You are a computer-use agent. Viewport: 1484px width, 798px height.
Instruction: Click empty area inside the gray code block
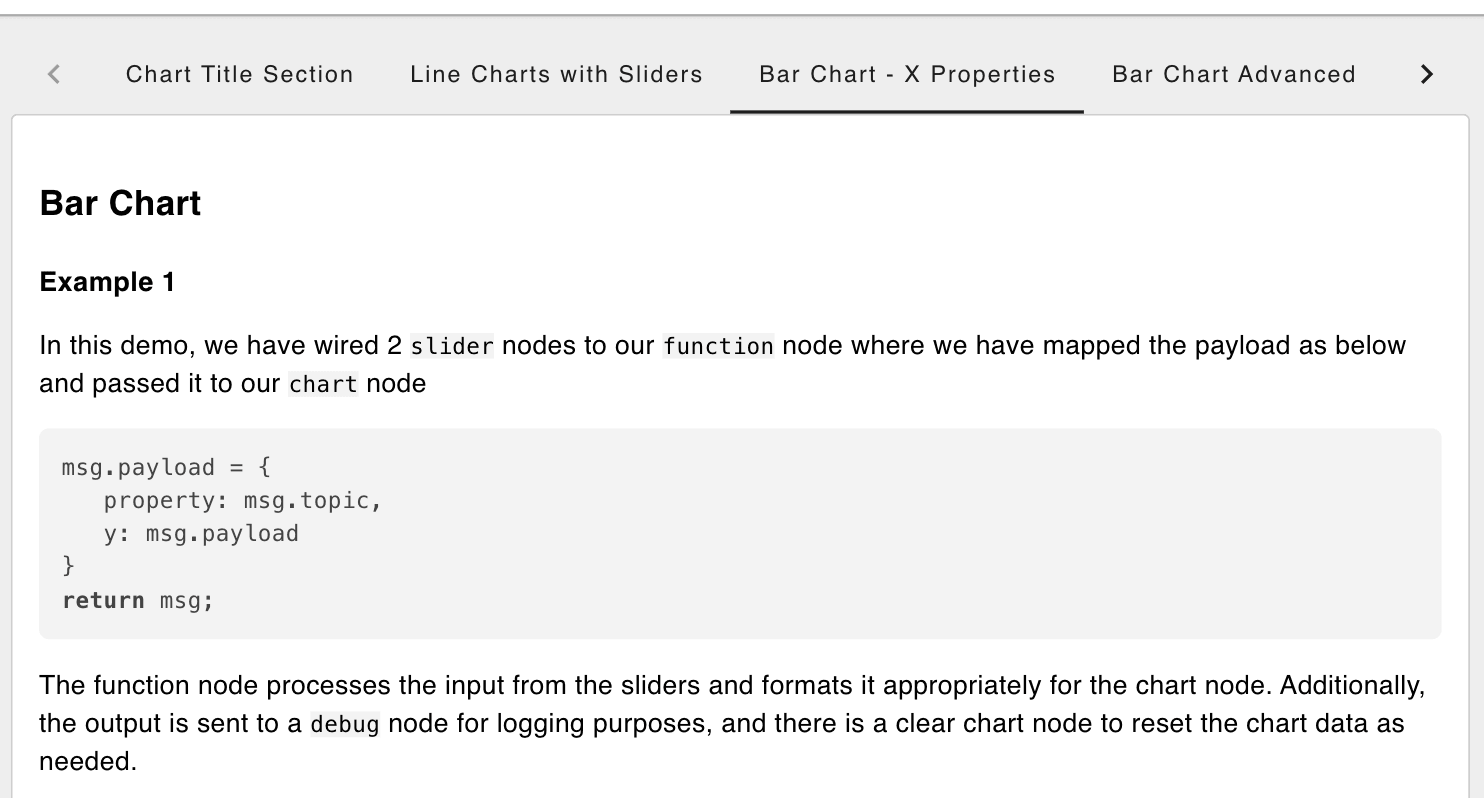[900, 540]
